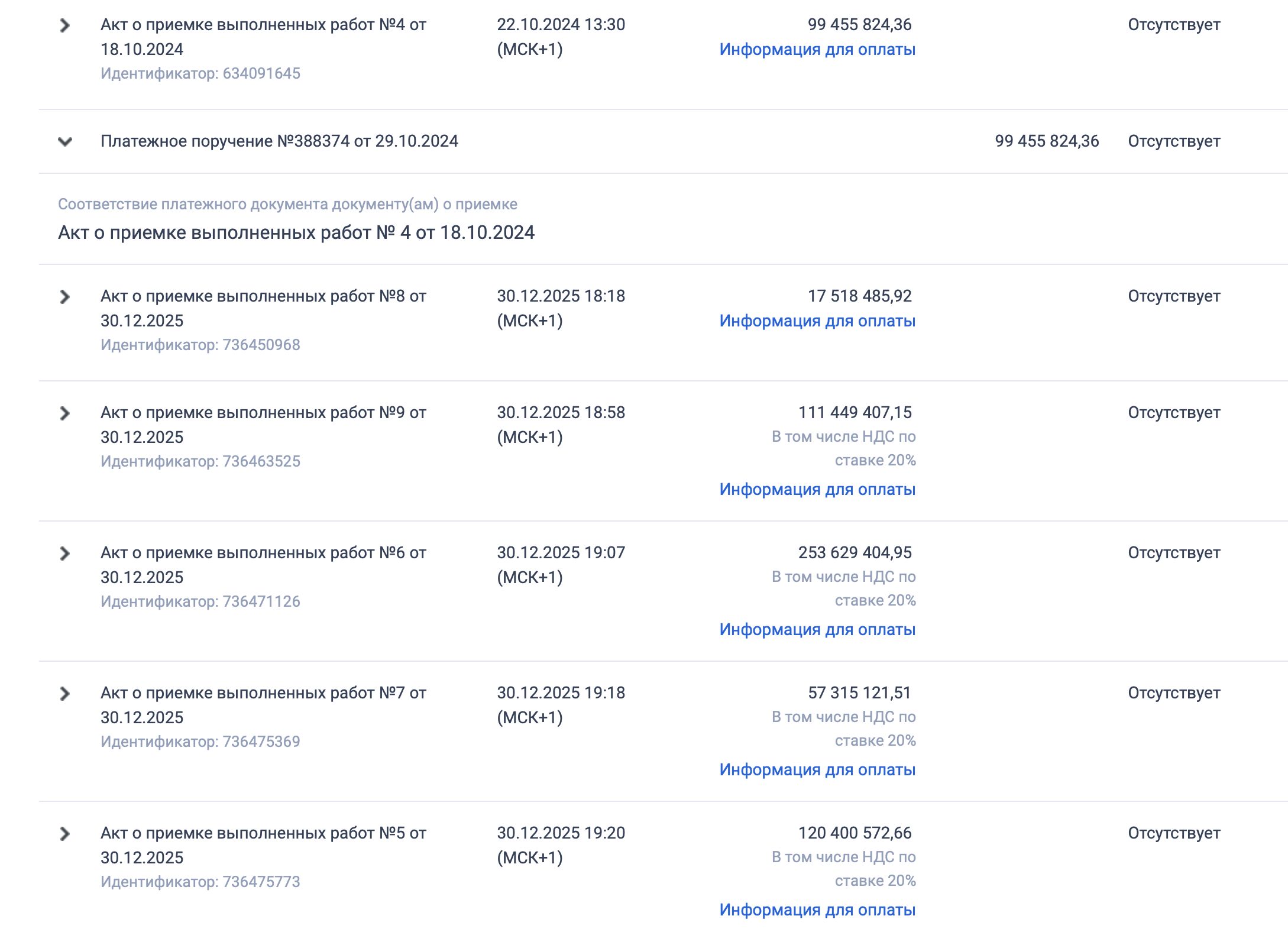Expand Акт о приемке №5 row
This screenshot has height=932, width=1288.
(65, 834)
